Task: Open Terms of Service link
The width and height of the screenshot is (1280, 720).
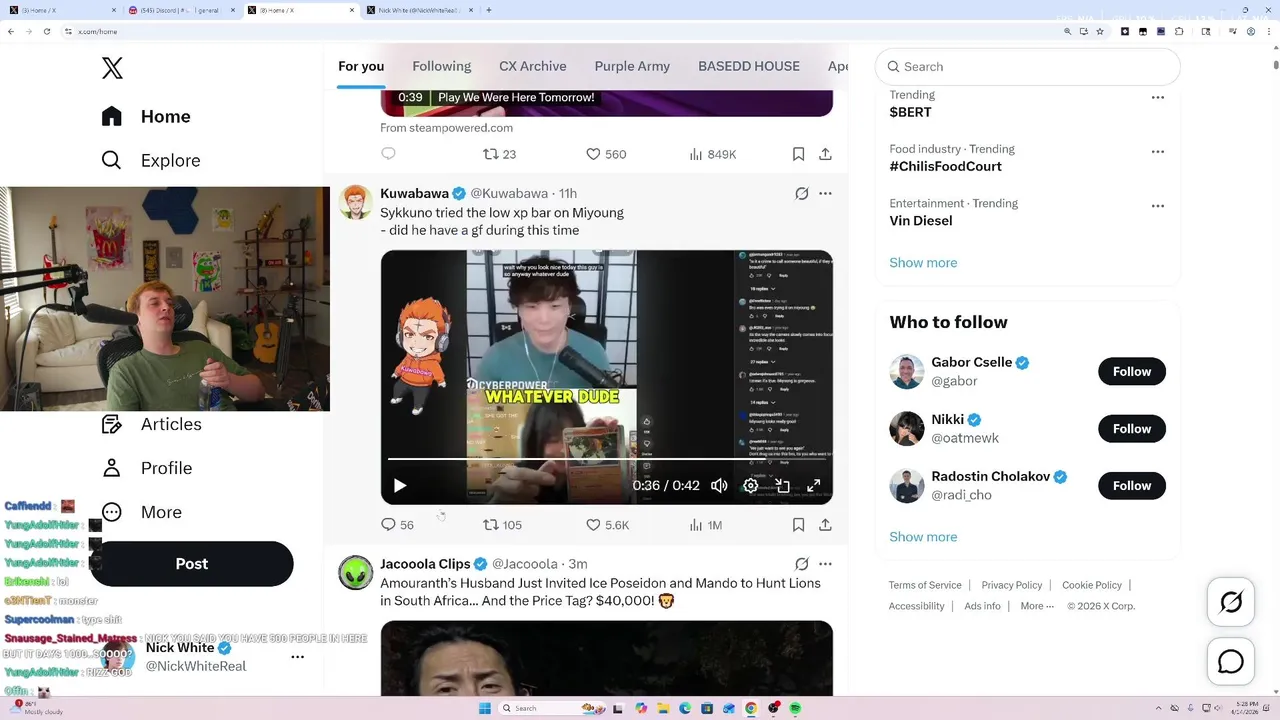Action: pyautogui.click(x=925, y=585)
